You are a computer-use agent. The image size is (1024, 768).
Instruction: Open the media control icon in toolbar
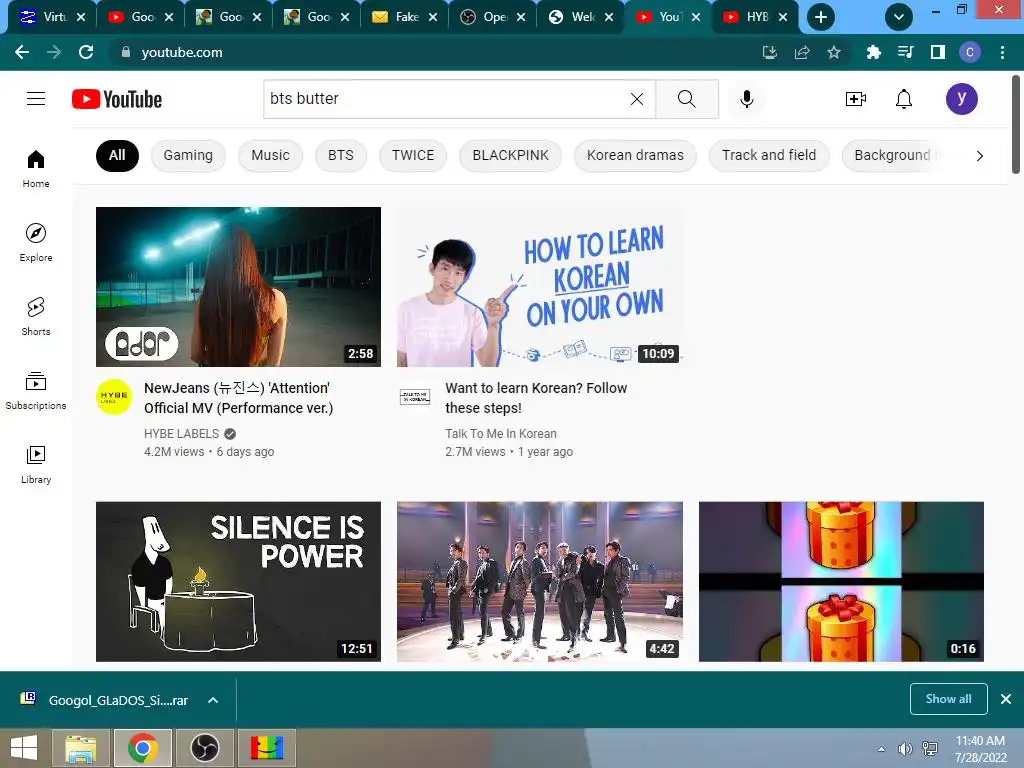tap(905, 52)
